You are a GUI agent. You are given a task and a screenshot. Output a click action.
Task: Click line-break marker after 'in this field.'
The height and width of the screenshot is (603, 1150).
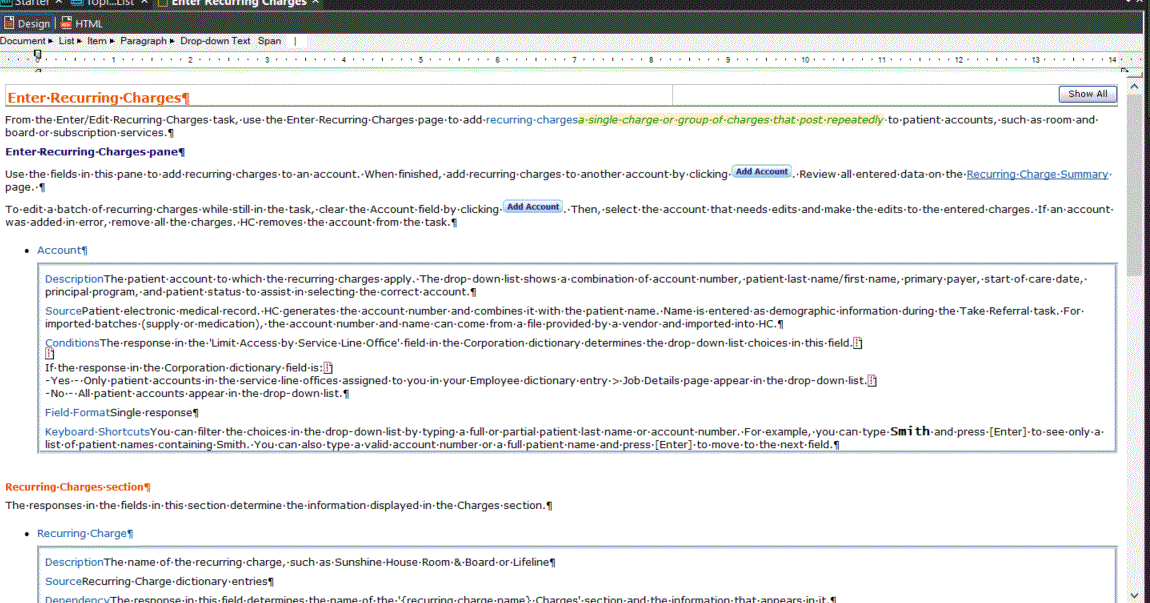pos(857,343)
